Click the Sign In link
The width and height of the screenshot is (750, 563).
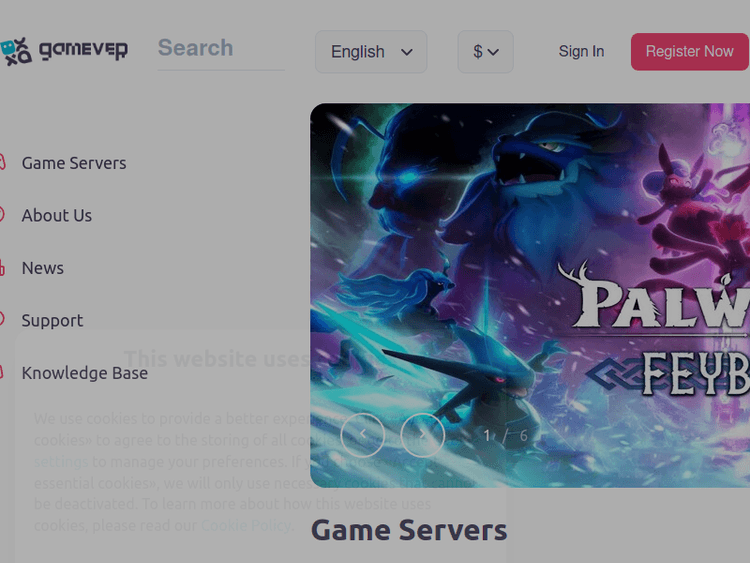click(x=581, y=51)
